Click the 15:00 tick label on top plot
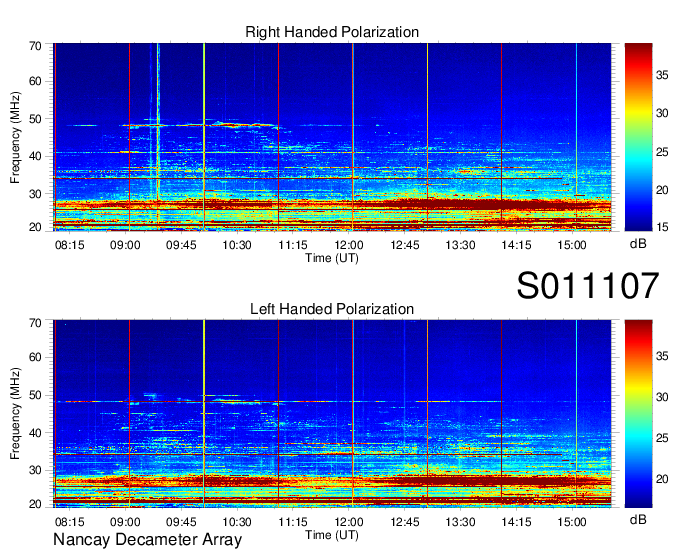The width and height of the screenshot is (680, 552). (x=572, y=245)
